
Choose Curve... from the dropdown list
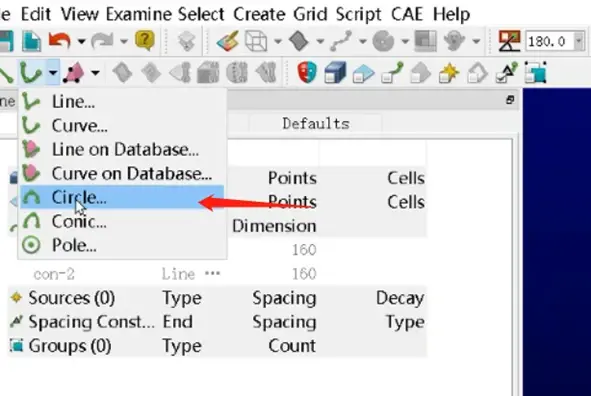tap(122, 125)
